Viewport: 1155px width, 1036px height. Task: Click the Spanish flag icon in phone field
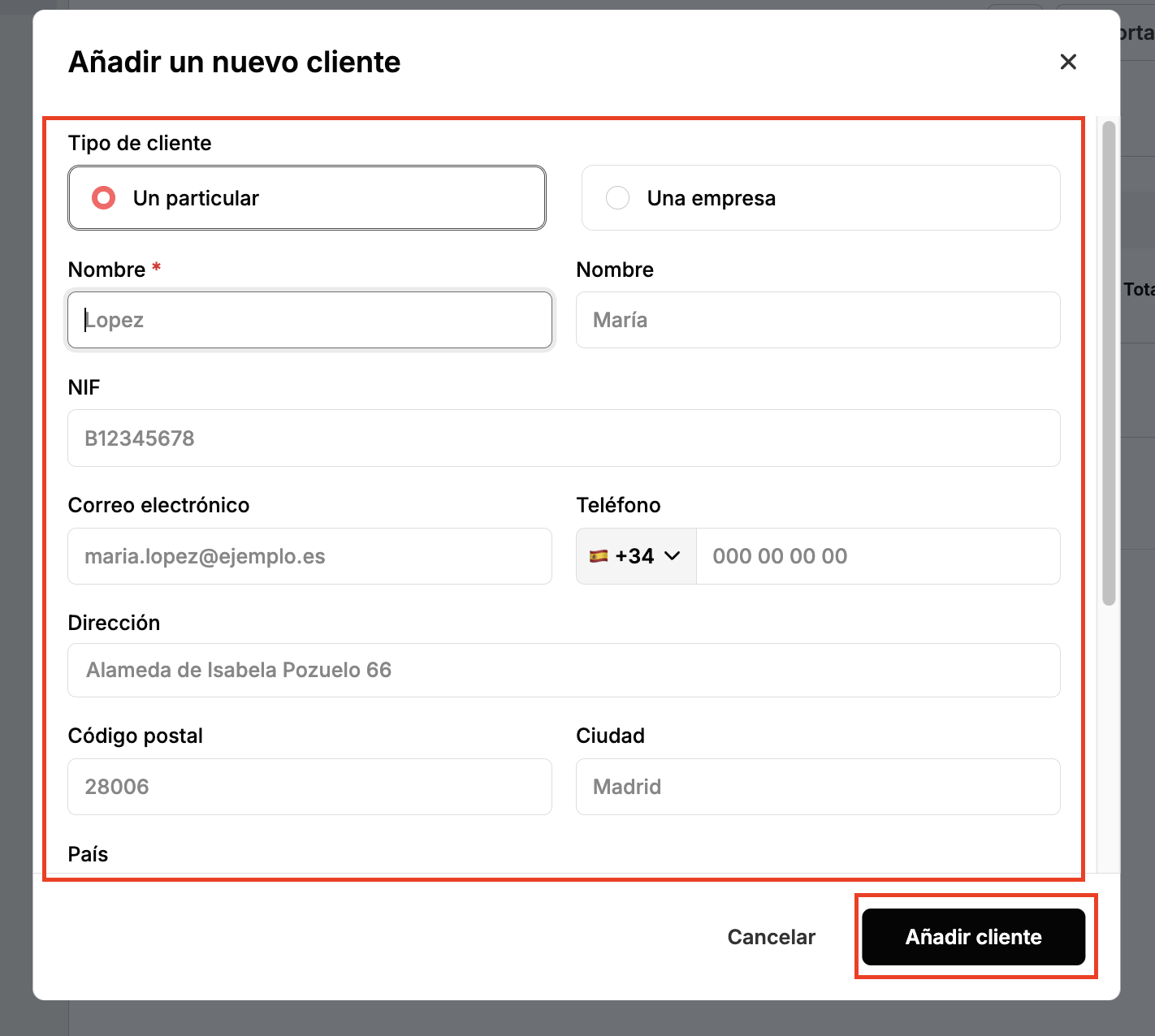pos(599,556)
